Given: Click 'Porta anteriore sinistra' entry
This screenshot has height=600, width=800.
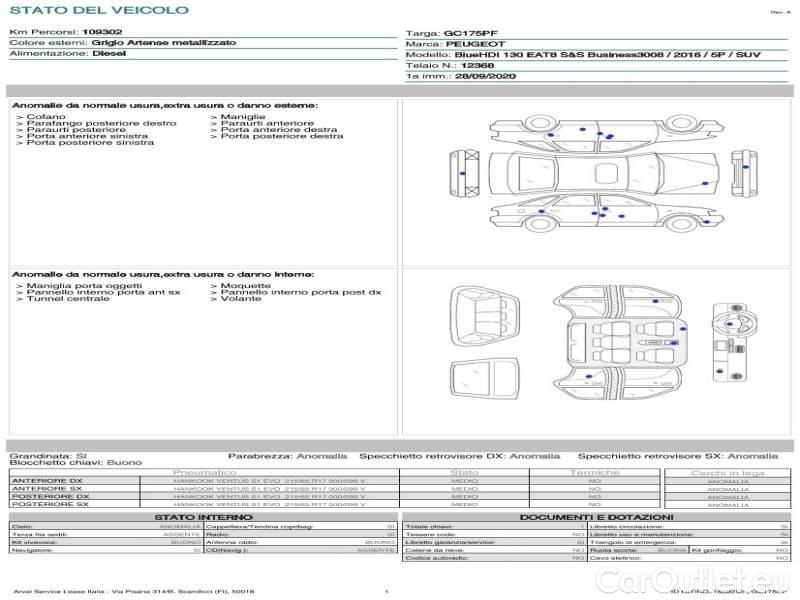Looking at the screenshot, I should click(x=87, y=136).
